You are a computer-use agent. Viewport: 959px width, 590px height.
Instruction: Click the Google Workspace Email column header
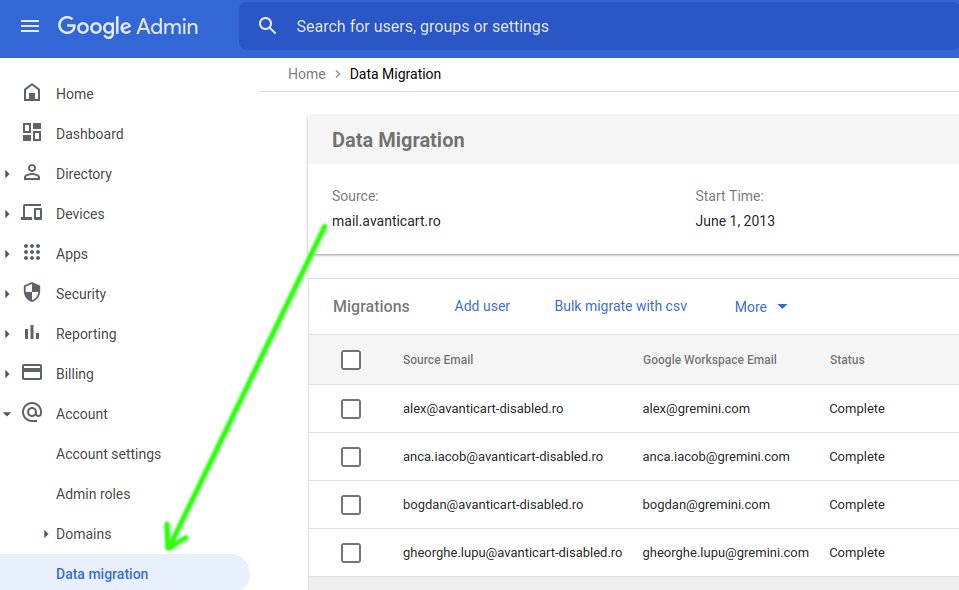click(709, 360)
